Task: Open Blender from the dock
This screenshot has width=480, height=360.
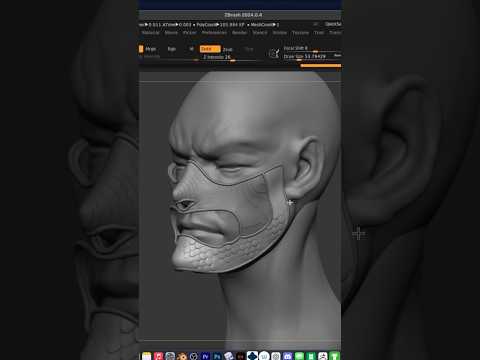Action: pos(182,356)
